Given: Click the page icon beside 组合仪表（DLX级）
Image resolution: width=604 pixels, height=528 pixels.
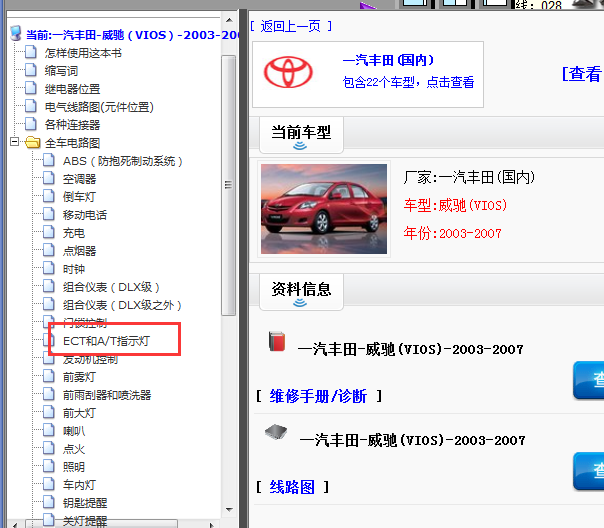Looking at the screenshot, I should 49,287.
